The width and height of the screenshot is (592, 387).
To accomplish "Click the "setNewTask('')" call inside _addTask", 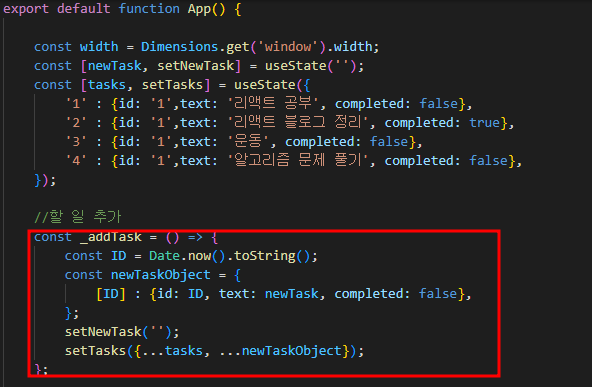I will 119,332.
